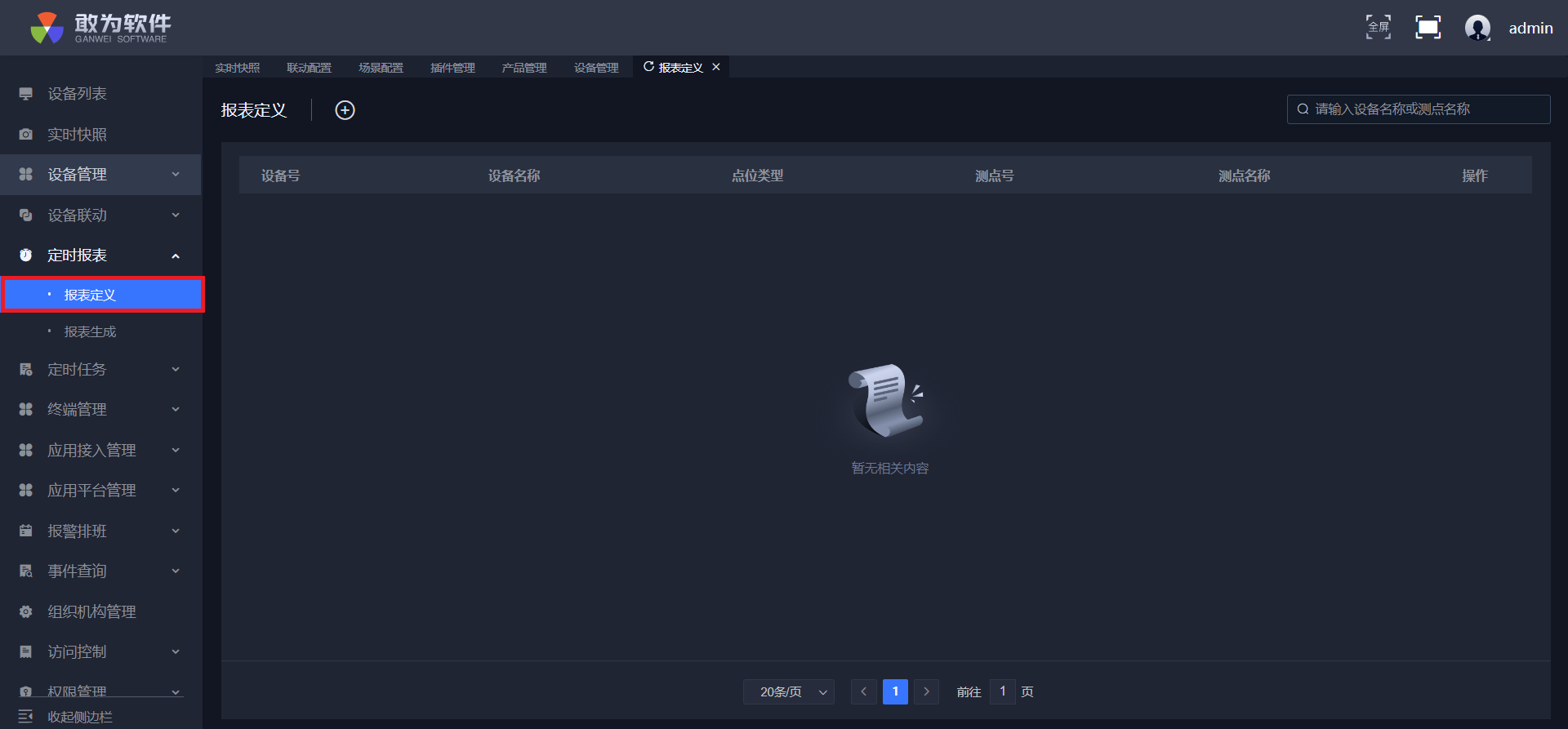Screen dimensions: 1568x729
Task: Click the 报表定义 page title
Action: [254, 110]
